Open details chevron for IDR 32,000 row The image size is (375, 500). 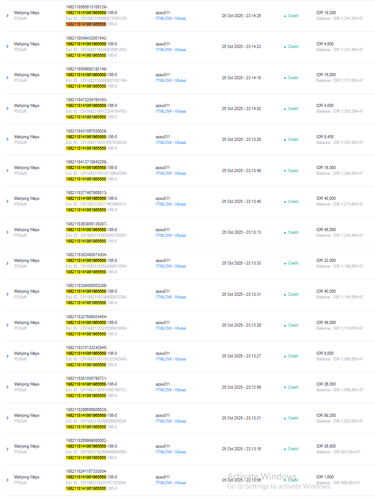(7, 263)
